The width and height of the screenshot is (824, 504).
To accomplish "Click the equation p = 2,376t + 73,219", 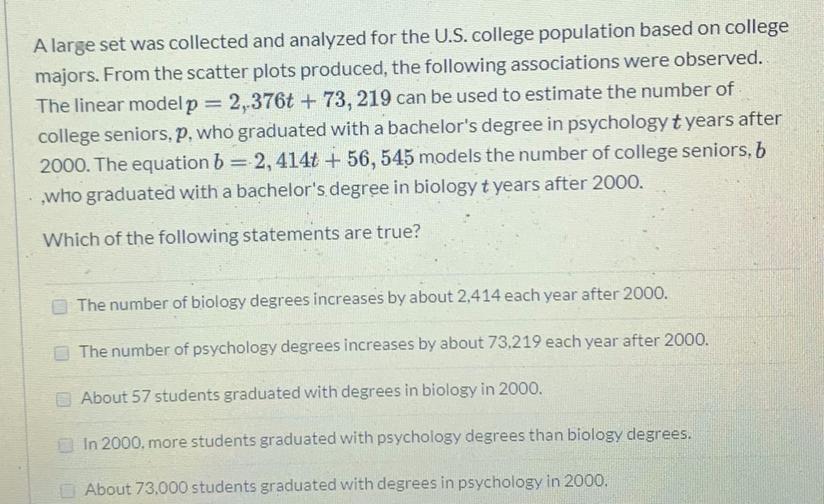I will point(290,100).
